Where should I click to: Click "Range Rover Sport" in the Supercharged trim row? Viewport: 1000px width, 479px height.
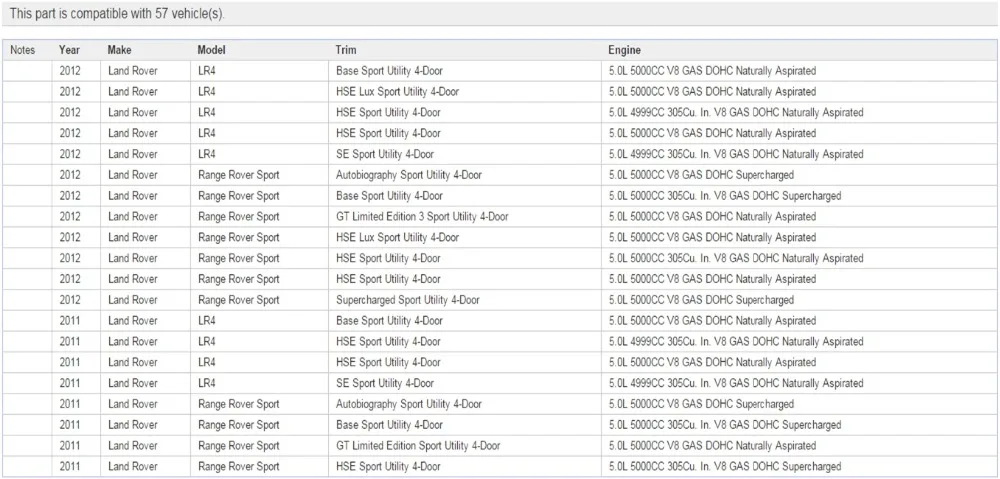(x=239, y=300)
